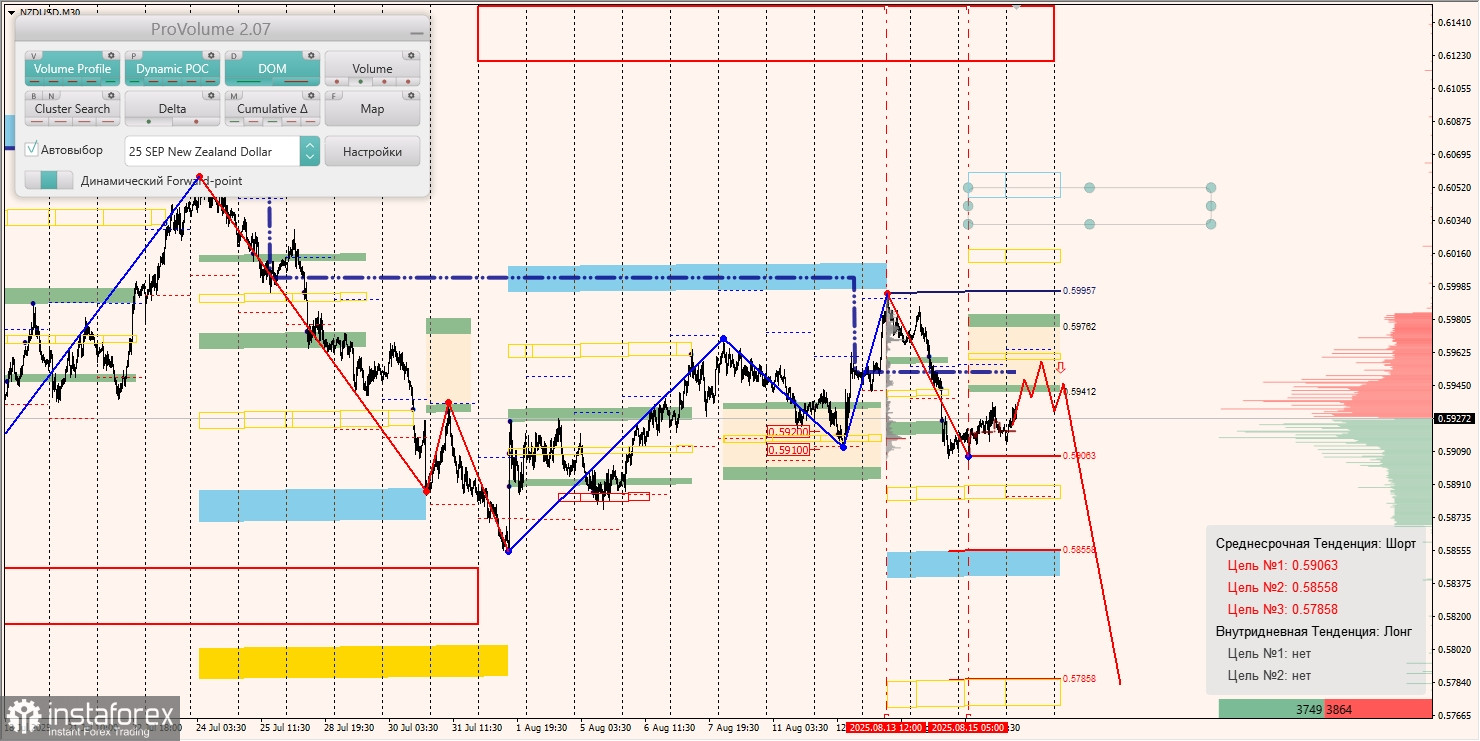Switch the Динамический Forward-point toggle
This screenshot has width=1480, height=741.
49,180
